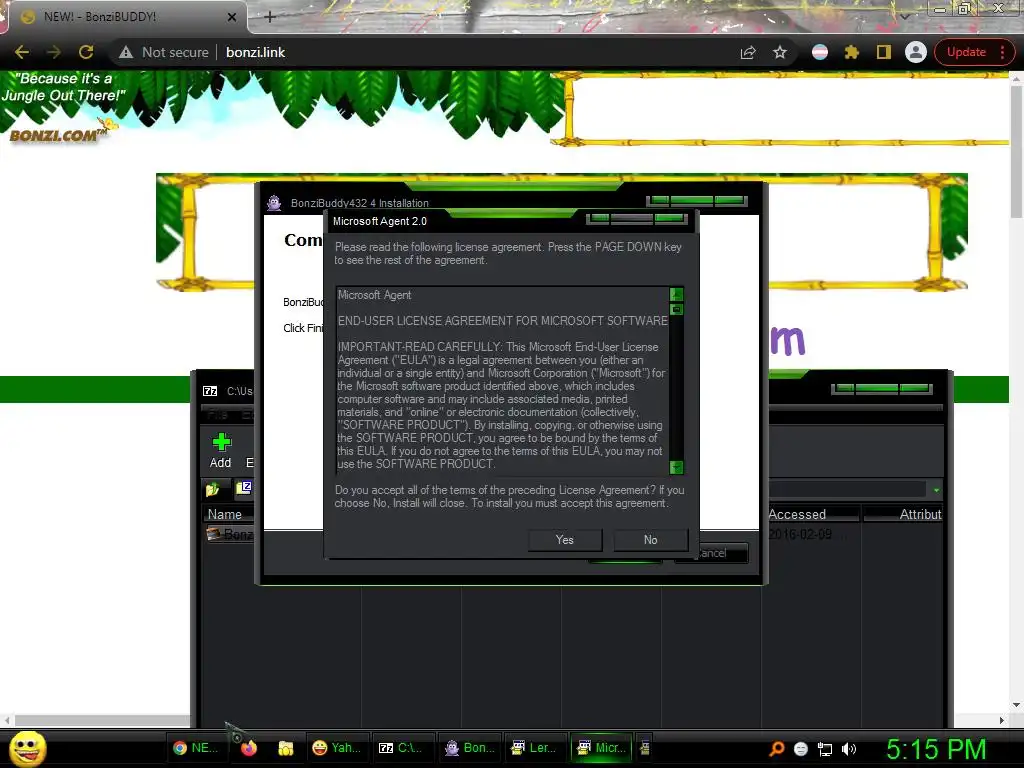Open the 7-Zip address bar dropdown
Viewport: 1024px width, 768px height.
click(x=936, y=490)
